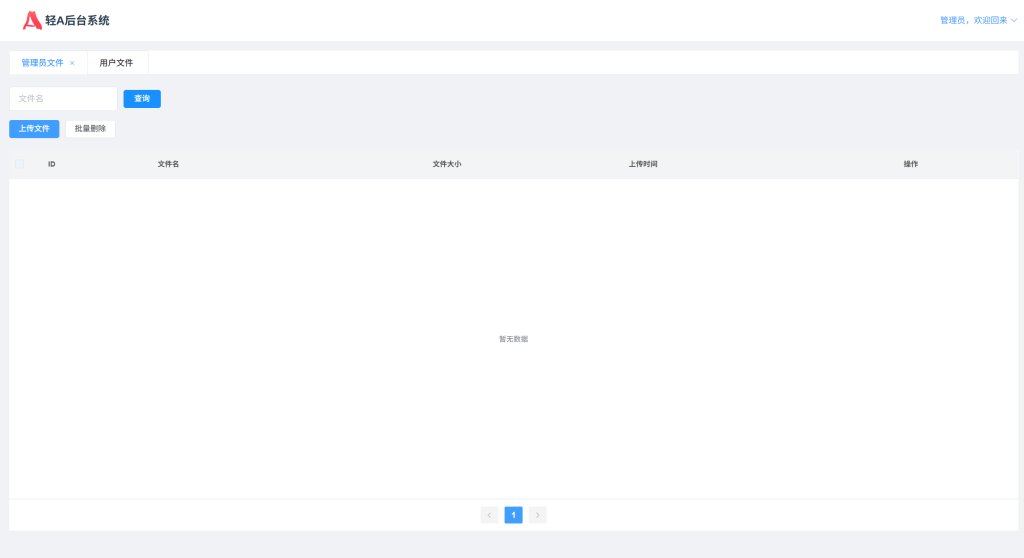Click the 暂无数据 empty table message
Viewport: 1024px width, 558px height.
[x=513, y=339]
